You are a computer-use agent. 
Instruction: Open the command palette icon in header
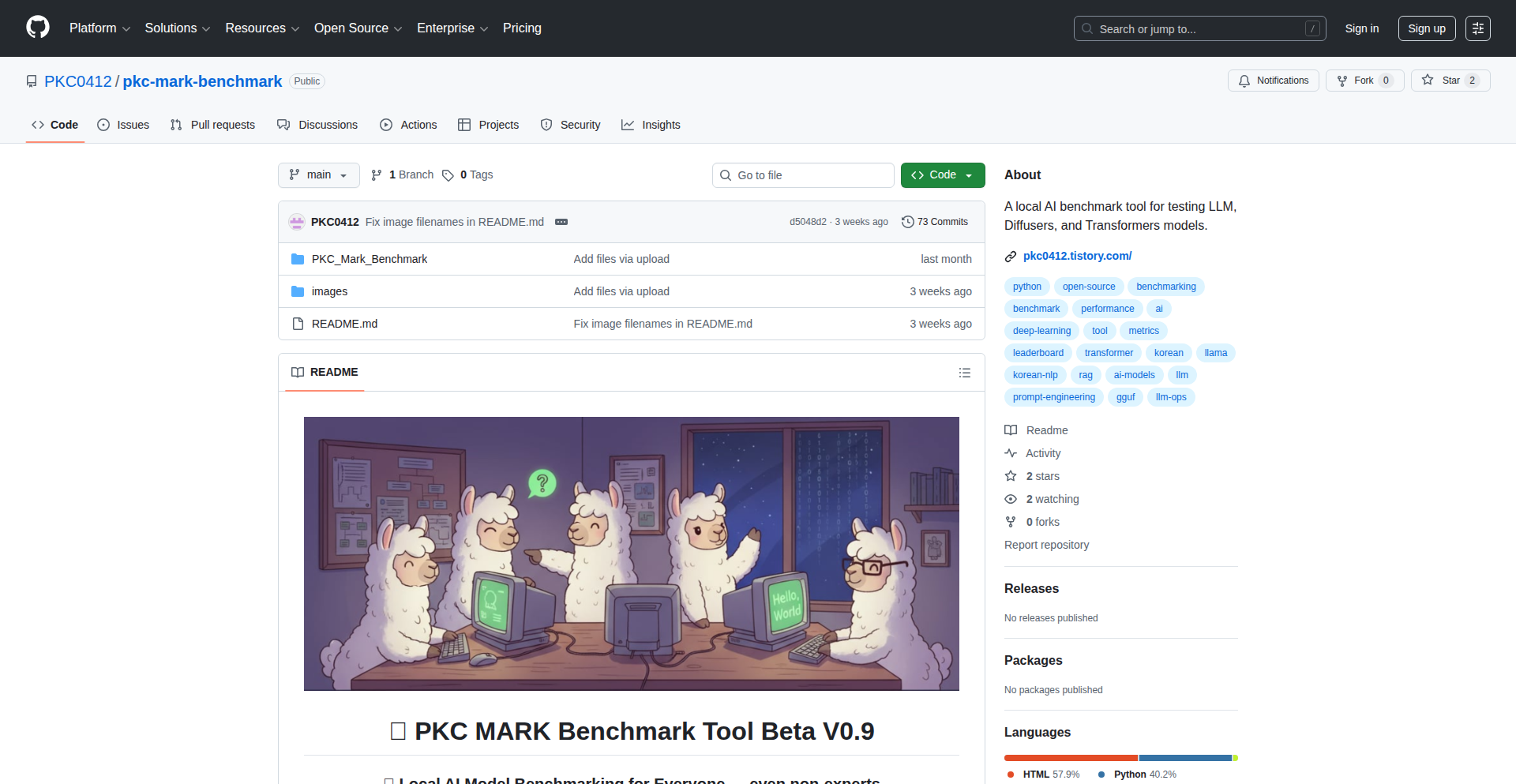pyautogui.click(x=1478, y=28)
